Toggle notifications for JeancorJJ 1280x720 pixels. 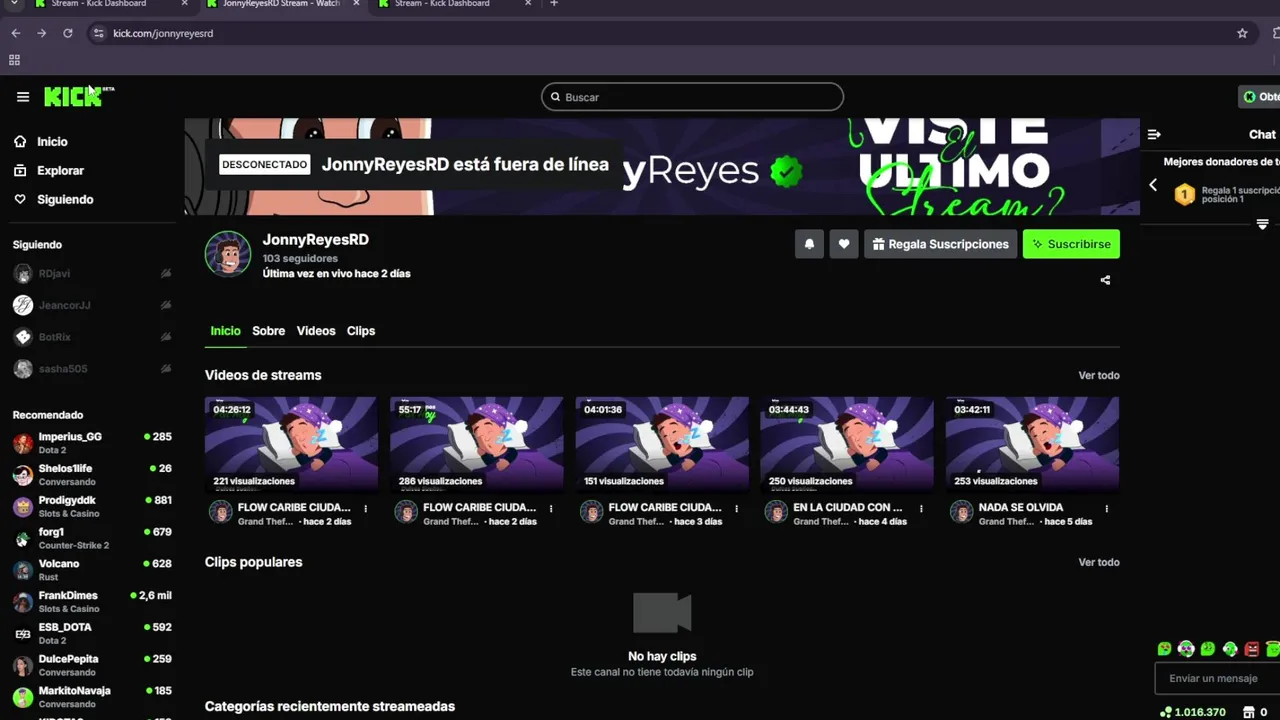pos(166,305)
